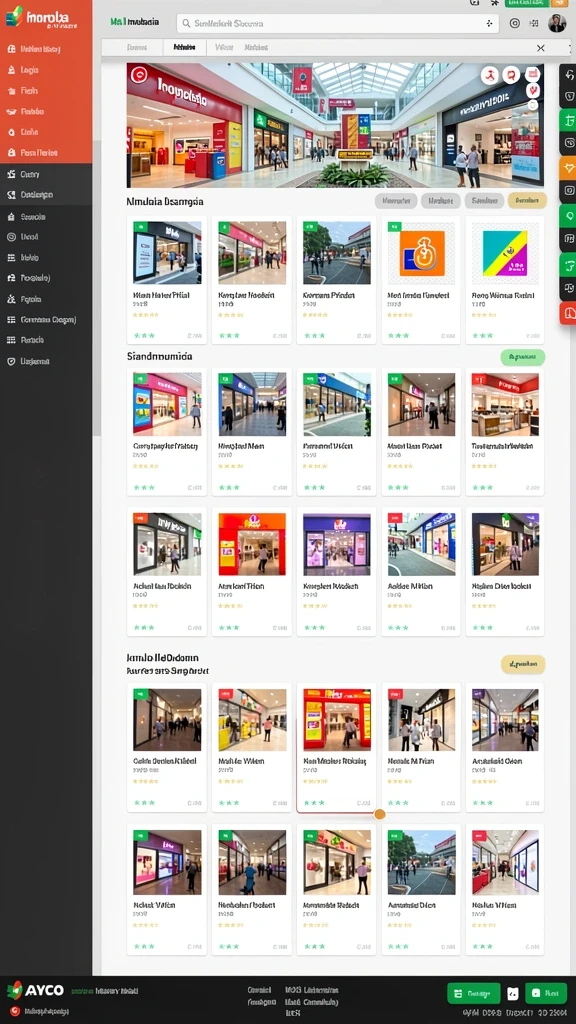The image size is (576, 1024).
Task: Click the undo arrow icon in right toolbar
Action: pos(568,74)
